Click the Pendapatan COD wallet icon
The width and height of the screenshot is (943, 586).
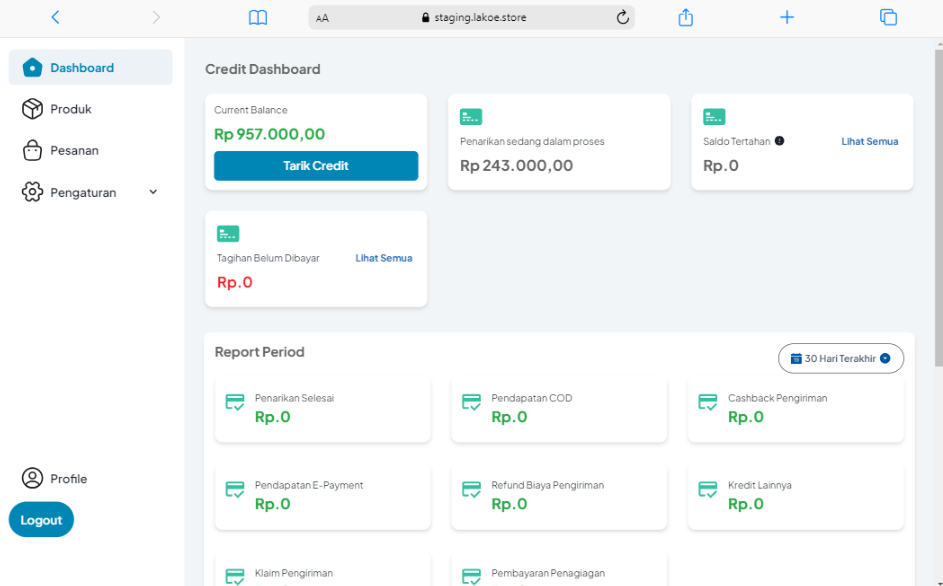point(471,402)
